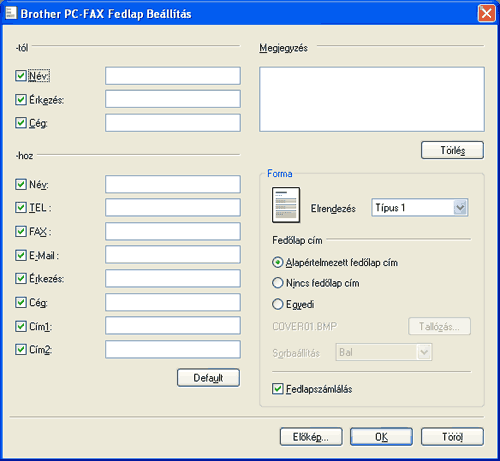Toggle the Érkezés checkbox under -hoz
The height and width of the screenshot is (461, 500).
tap(21, 278)
